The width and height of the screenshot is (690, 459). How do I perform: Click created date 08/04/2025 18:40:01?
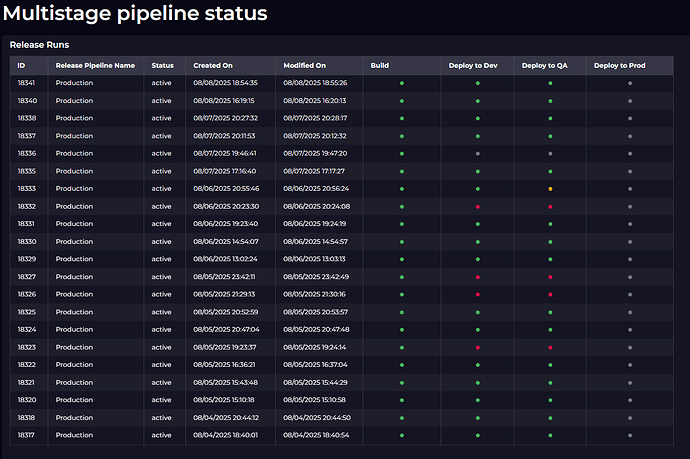click(x=225, y=435)
